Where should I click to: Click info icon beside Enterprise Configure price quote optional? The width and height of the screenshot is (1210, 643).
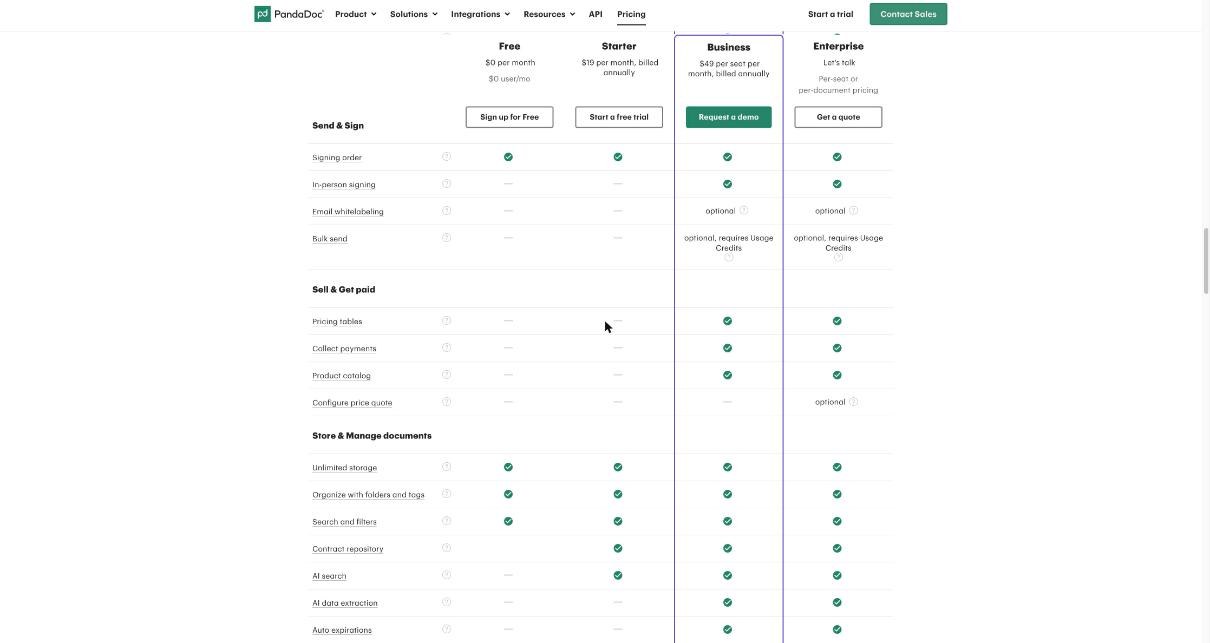853,401
